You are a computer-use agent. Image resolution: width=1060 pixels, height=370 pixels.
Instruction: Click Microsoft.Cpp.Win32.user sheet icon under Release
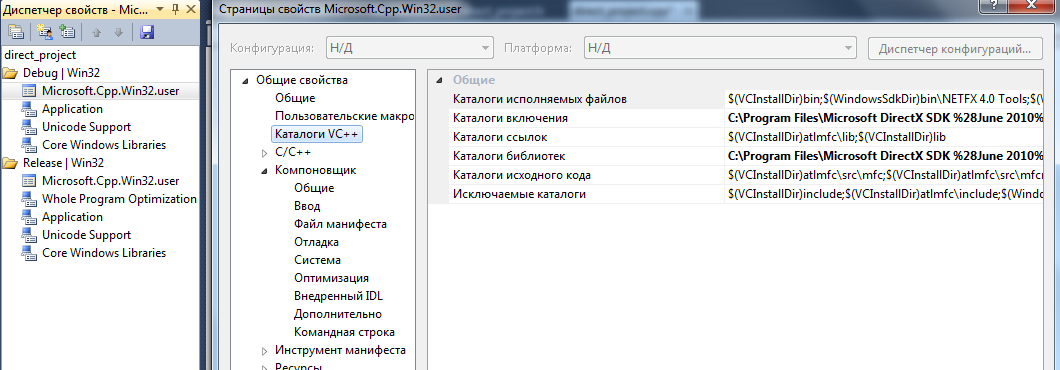pos(29,181)
